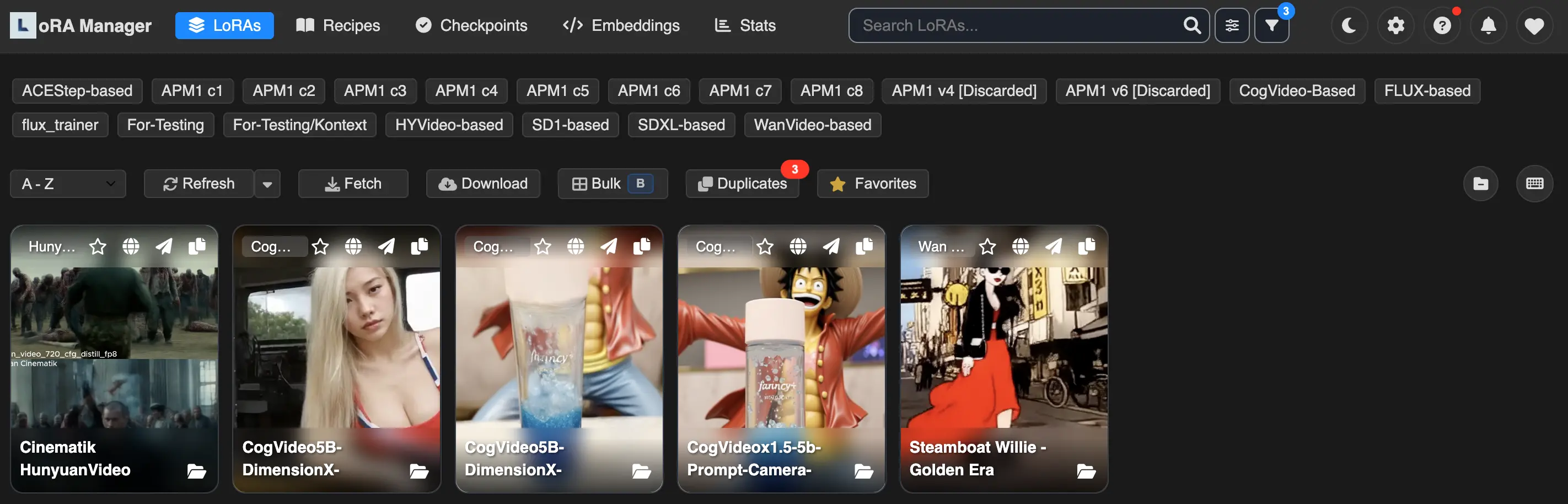The image size is (1568, 504).
Task: Open search options sliders icon
Action: 1231,25
